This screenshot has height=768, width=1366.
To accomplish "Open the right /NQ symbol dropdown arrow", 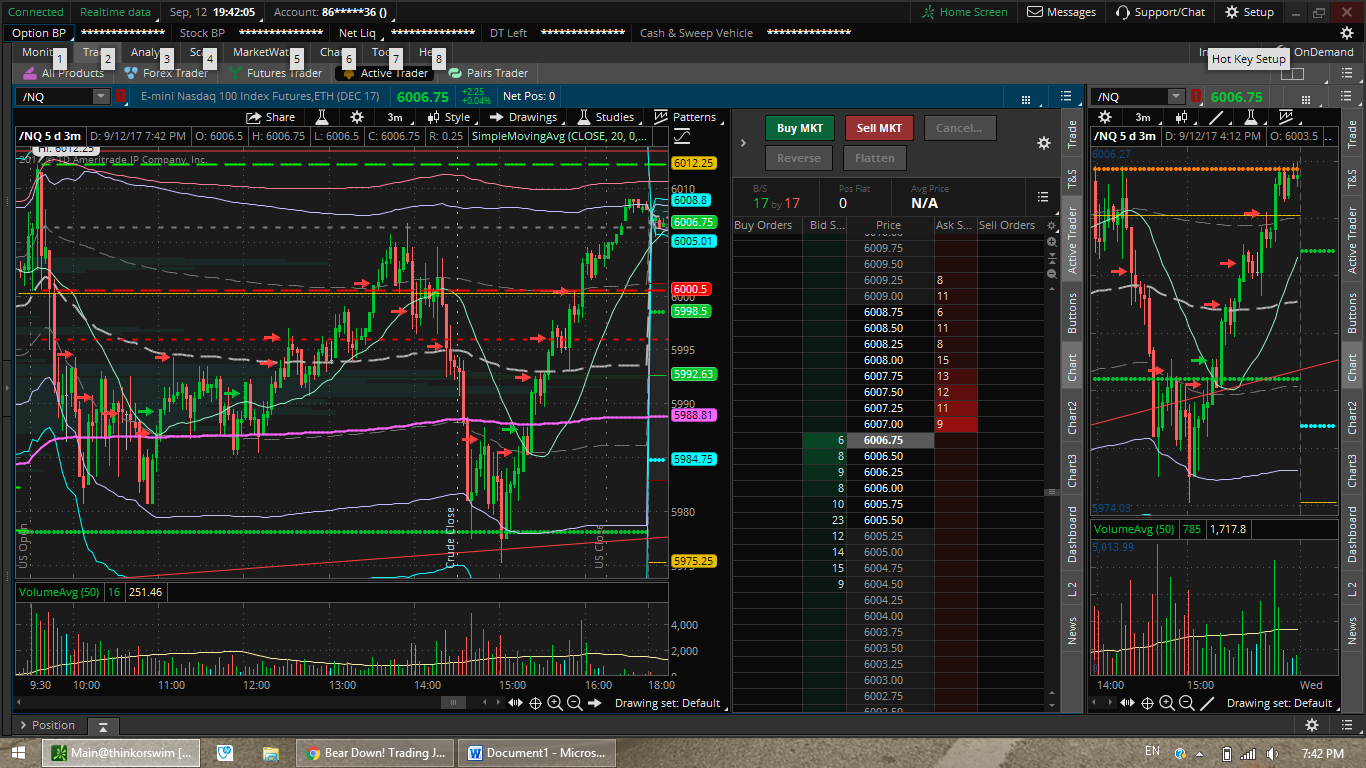I will point(1175,96).
